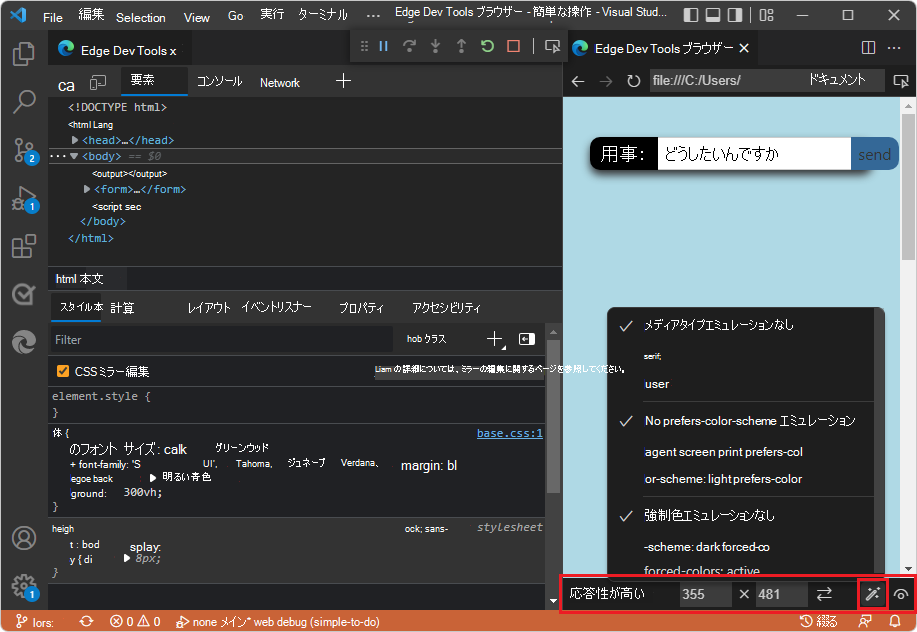Screen dimensions: 917x632
Task: Open Microsoft Edge Tools activity icon
Action: 23,342
